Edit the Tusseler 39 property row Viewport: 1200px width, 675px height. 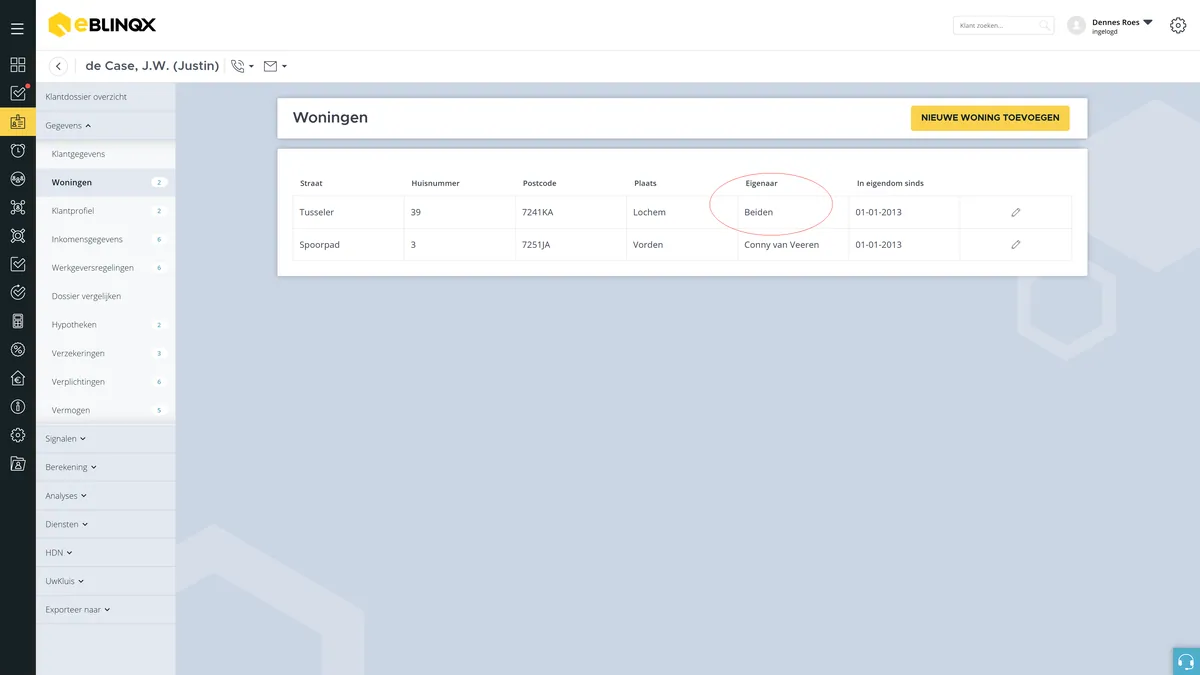(x=1016, y=212)
